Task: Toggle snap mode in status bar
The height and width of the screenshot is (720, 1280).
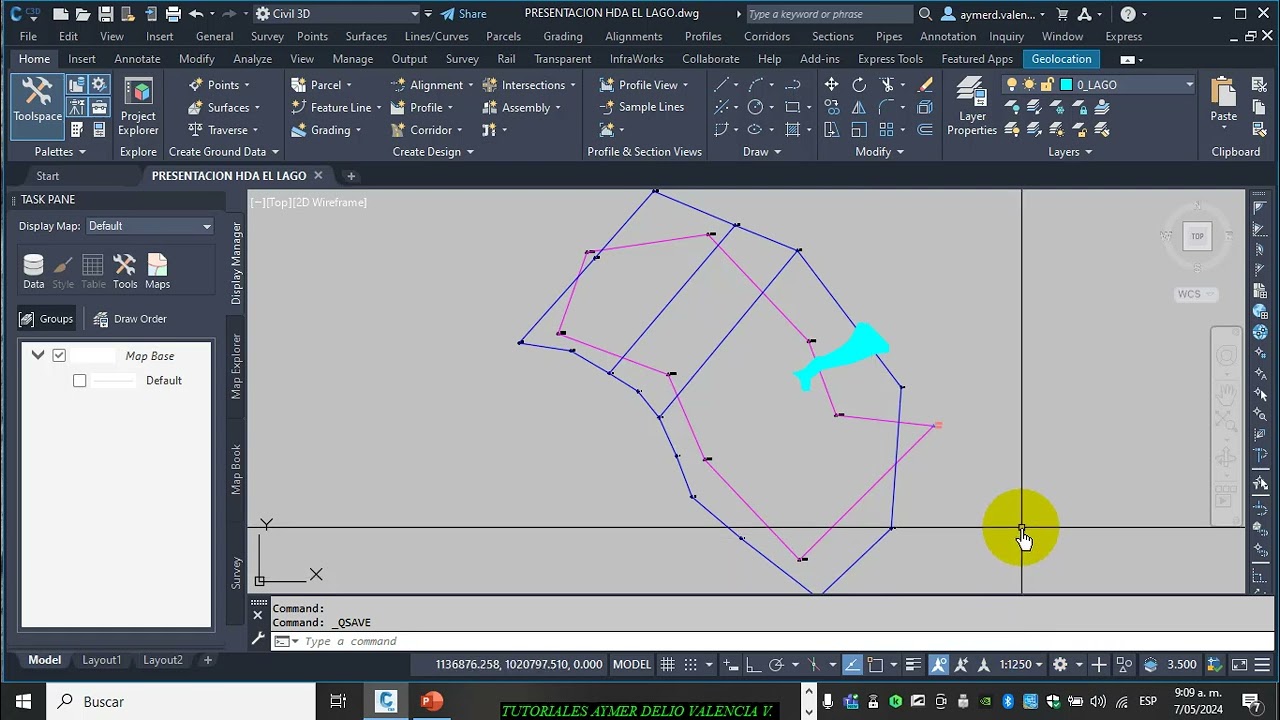Action: [691, 664]
